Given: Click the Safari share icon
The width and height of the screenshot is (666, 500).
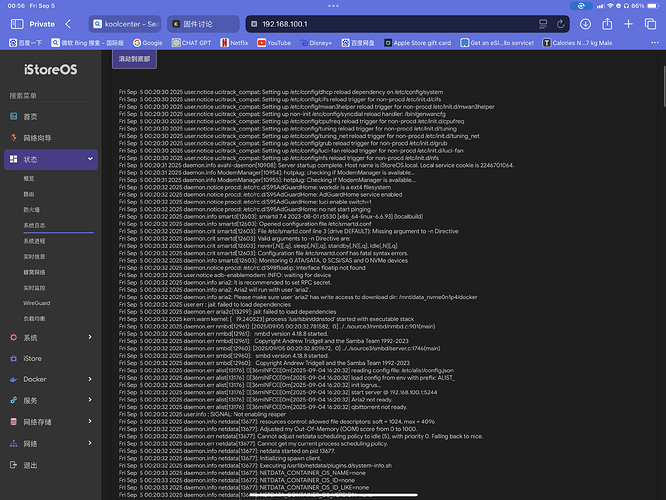Looking at the screenshot, I should click(x=609, y=23).
